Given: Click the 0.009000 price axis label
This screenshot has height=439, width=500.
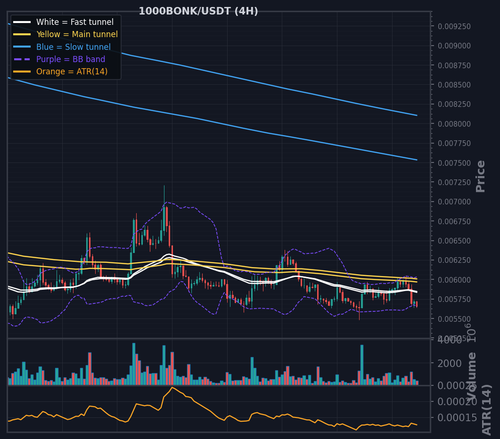Looking at the screenshot, I should pos(454,46).
